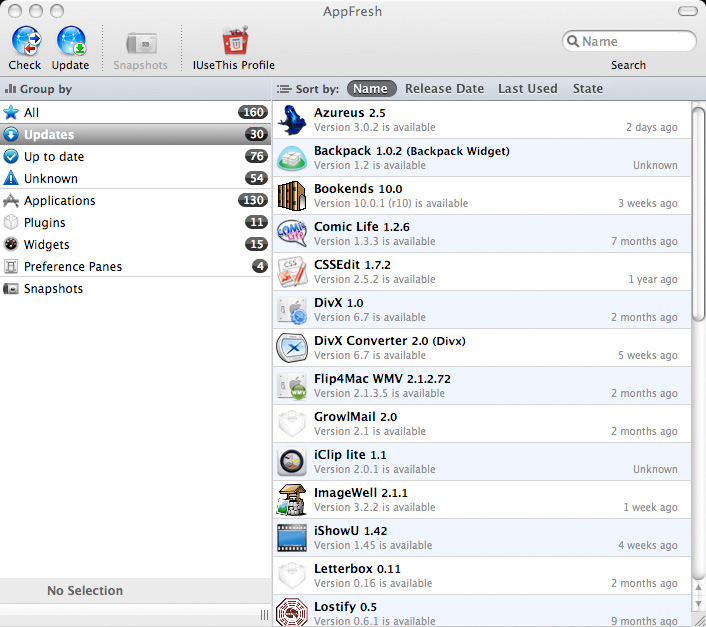Click the Flip4Mac WMV icon
Screen dimensions: 706x627
point(292,385)
